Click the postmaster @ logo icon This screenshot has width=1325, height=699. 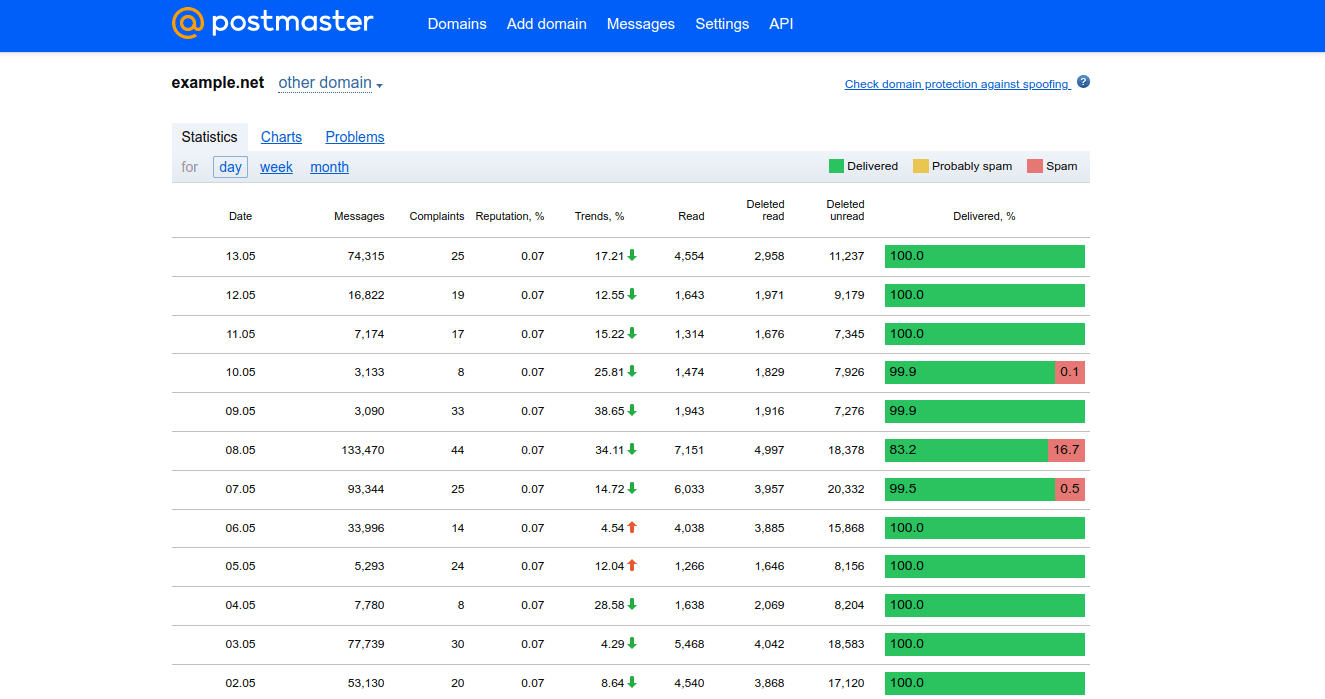point(188,23)
